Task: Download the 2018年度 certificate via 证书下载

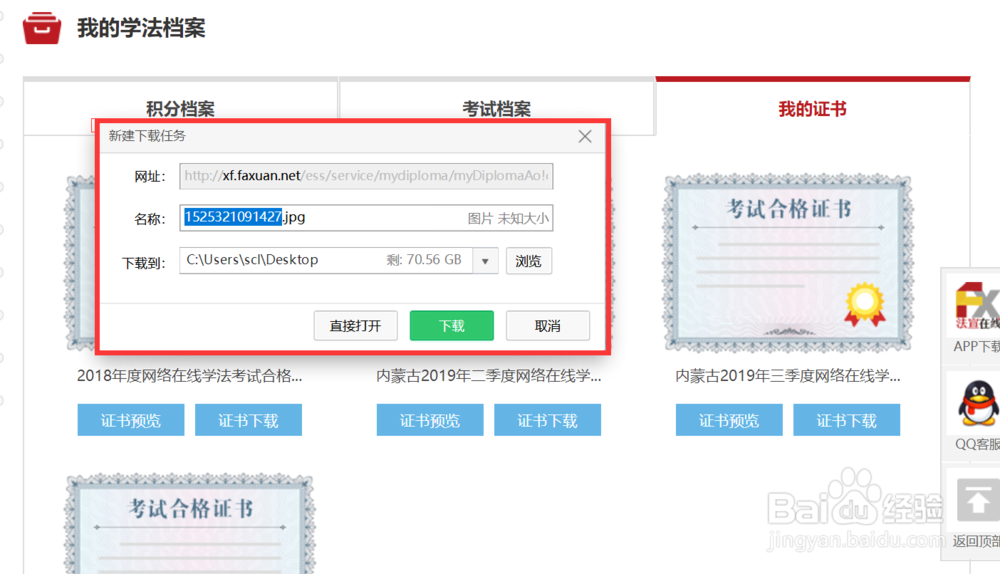Action: (248, 420)
